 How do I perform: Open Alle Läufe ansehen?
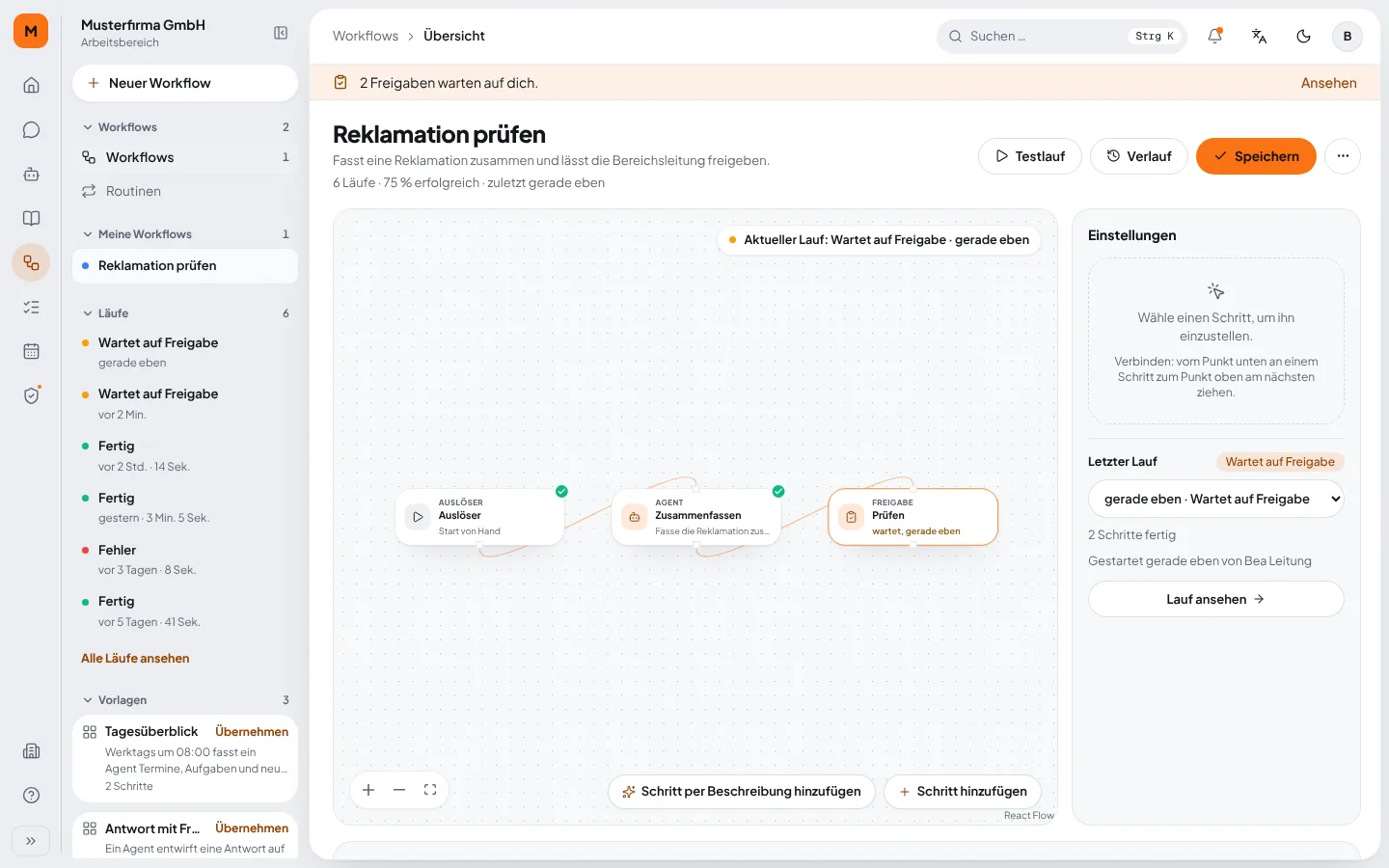(135, 659)
